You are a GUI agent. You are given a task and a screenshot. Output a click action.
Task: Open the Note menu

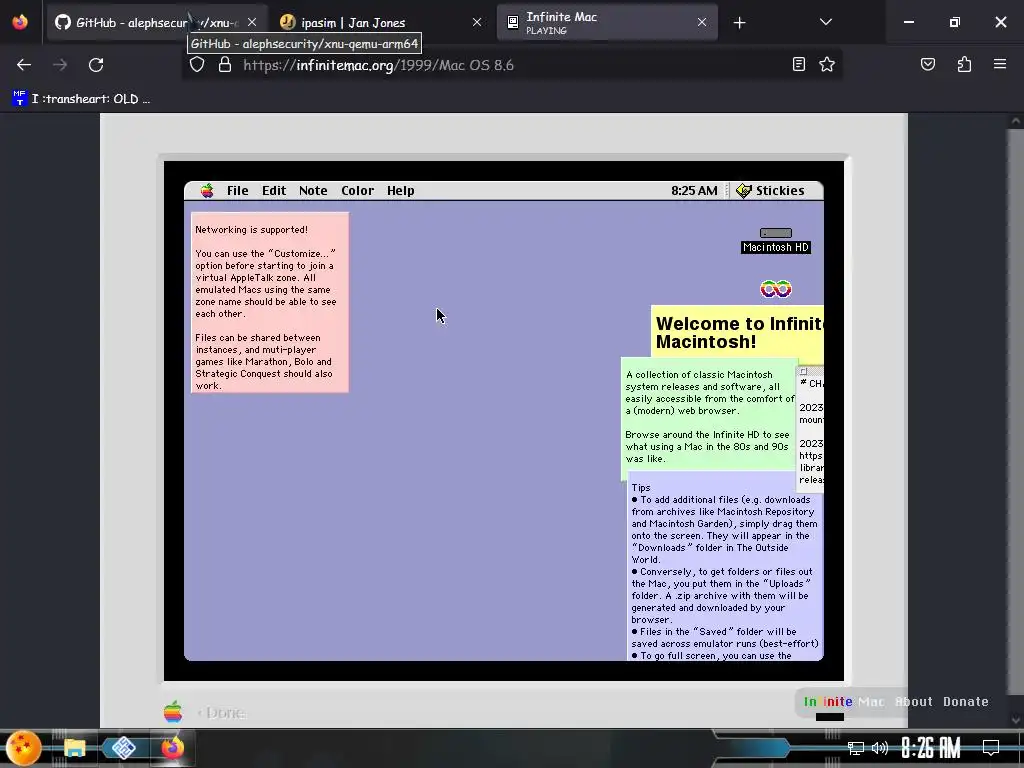click(313, 191)
